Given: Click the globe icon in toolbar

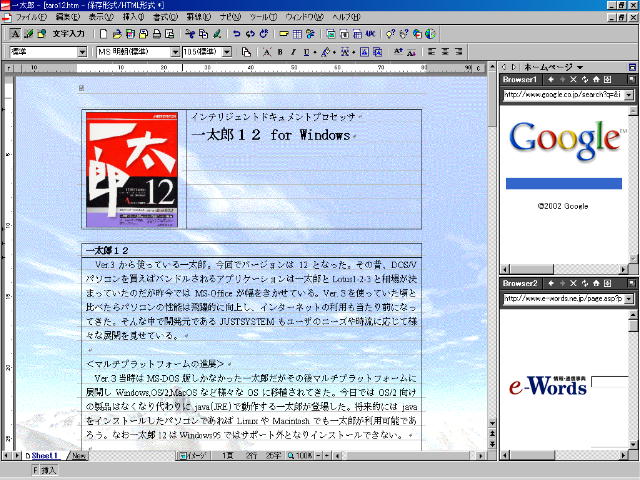Looking at the screenshot, I should tap(430, 34).
